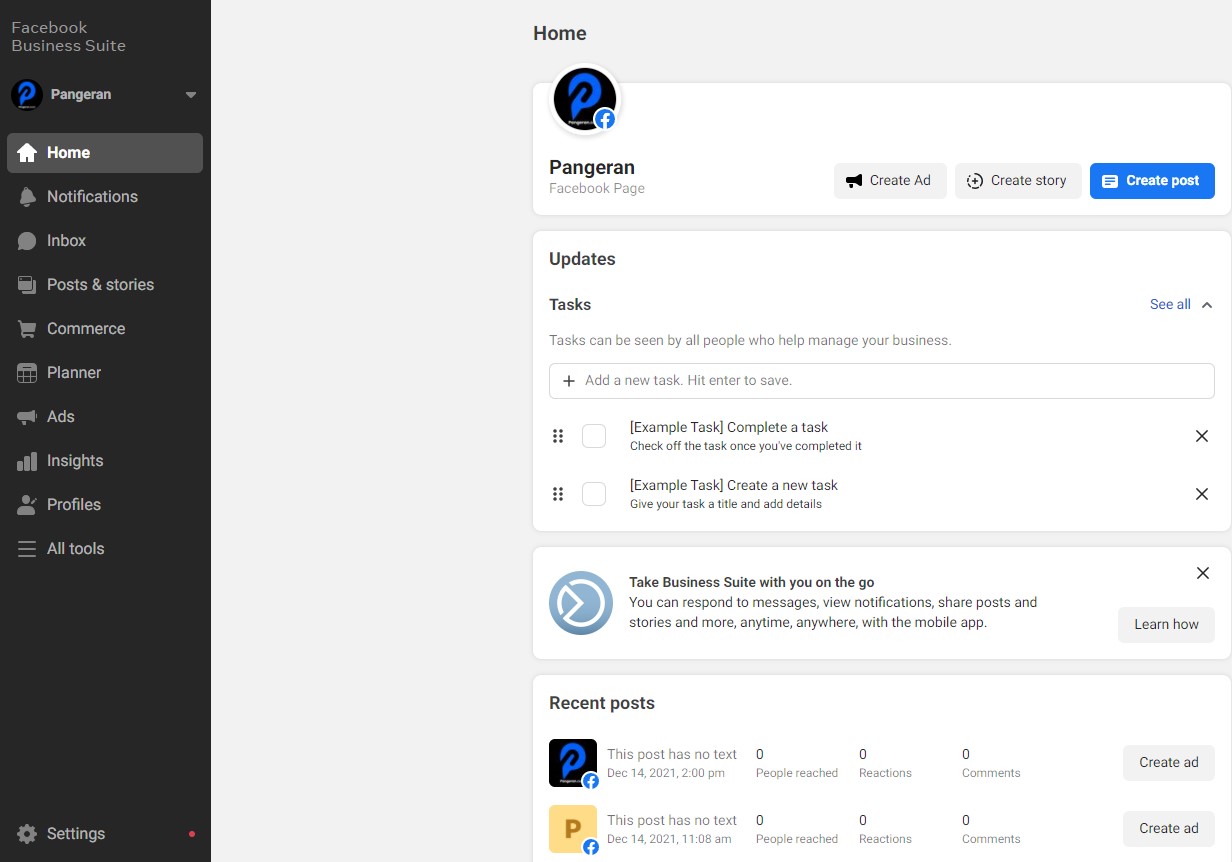The height and width of the screenshot is (862, 1232).
Task: Open Posts & stories section
Action: click(105, 285)
